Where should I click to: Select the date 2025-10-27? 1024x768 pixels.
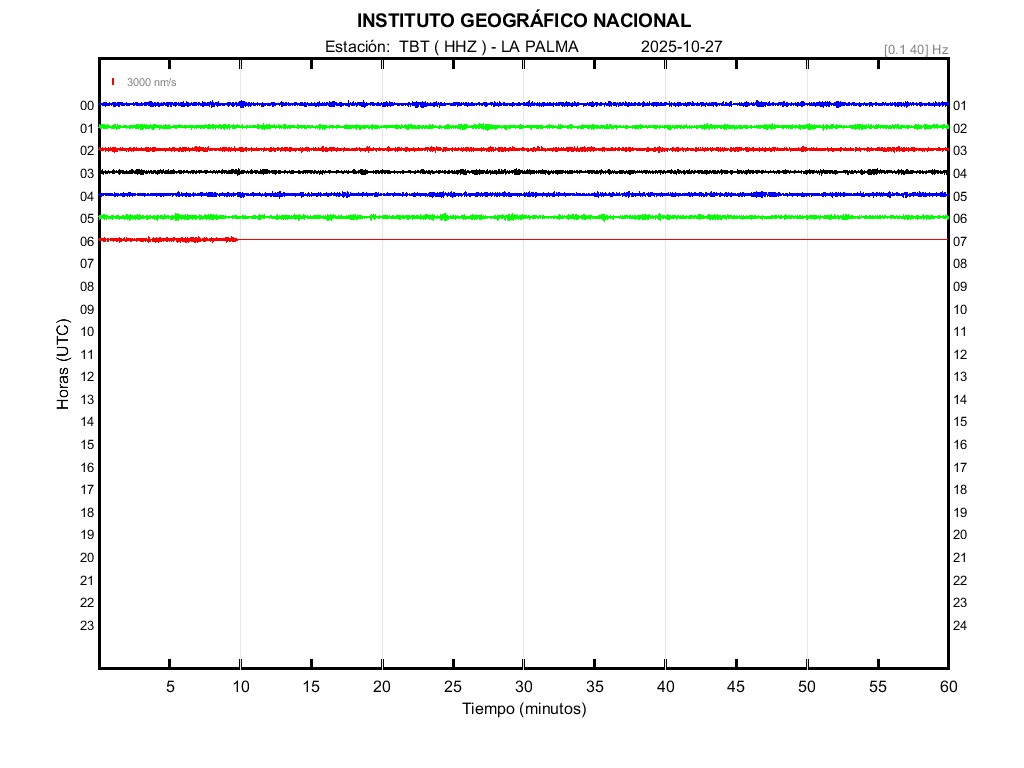(x=681, y=47)
